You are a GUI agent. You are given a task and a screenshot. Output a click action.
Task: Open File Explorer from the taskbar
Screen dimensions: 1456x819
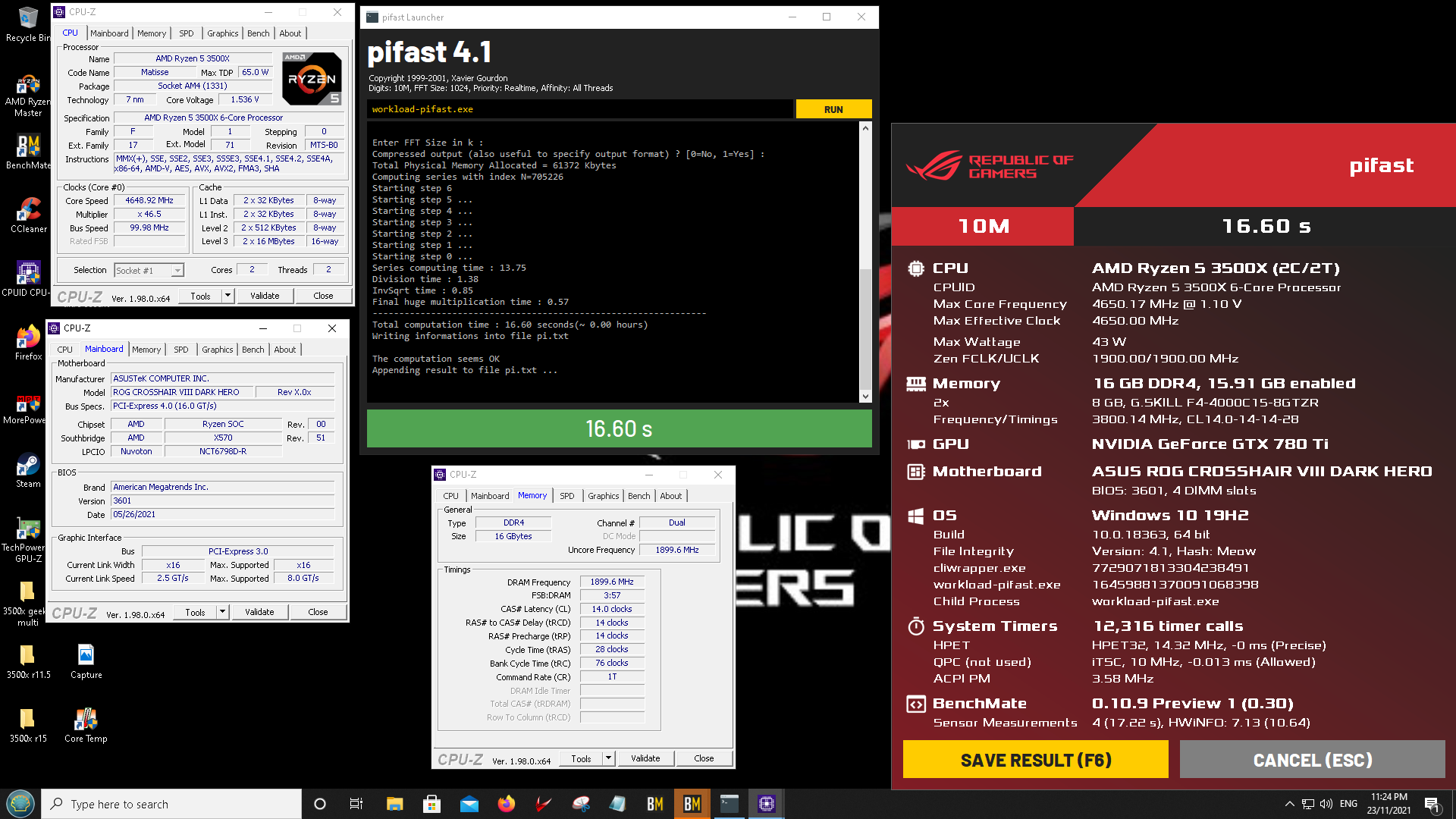point(394,804)
